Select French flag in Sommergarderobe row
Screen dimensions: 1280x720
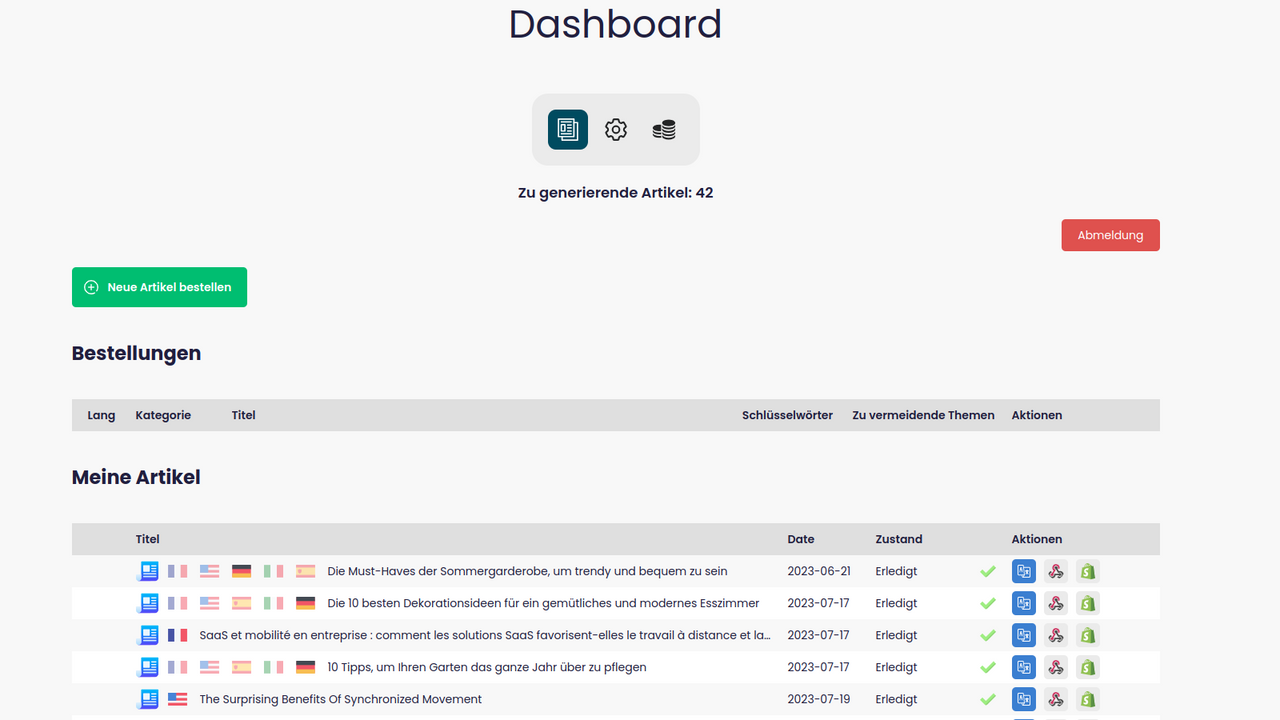click(177, 571)
